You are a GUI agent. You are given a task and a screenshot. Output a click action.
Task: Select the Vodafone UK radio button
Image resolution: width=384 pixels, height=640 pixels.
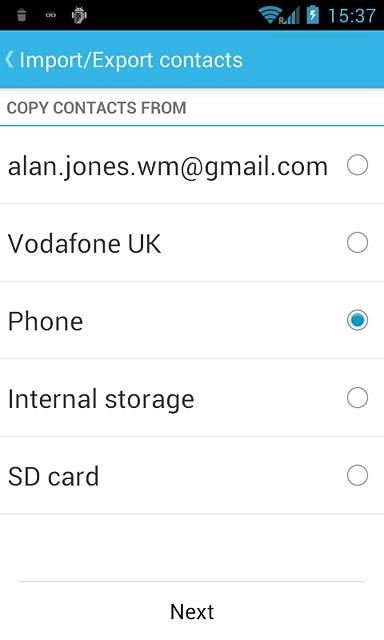coord(357,242)
